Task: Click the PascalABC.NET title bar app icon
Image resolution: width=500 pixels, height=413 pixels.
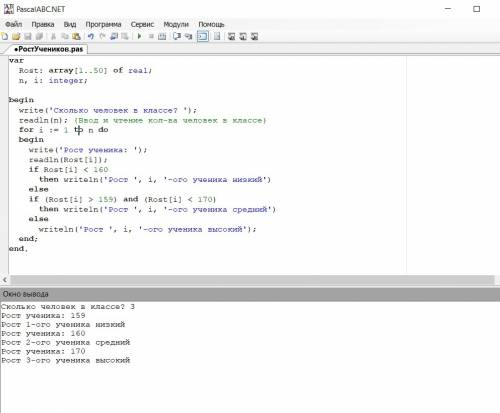Action: tap(9, 9)
